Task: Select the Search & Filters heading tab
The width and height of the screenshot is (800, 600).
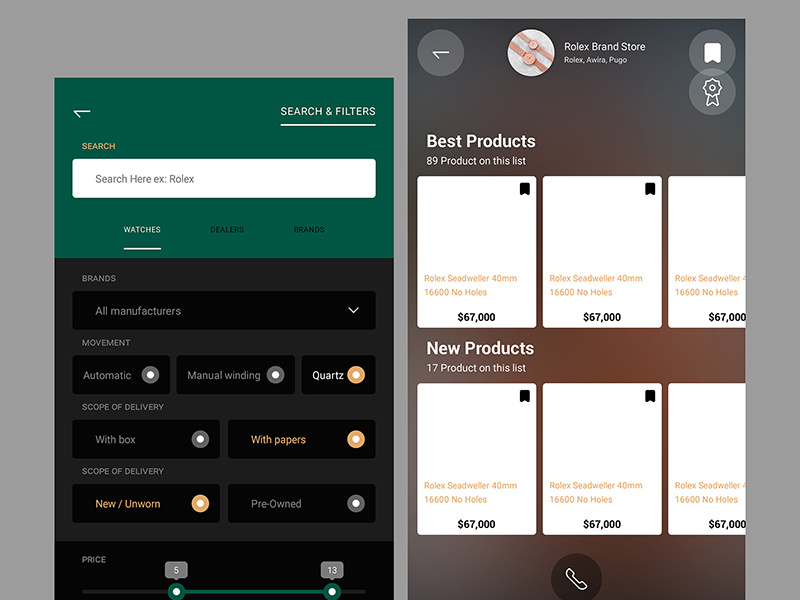Action: click(x=328, y=111)
